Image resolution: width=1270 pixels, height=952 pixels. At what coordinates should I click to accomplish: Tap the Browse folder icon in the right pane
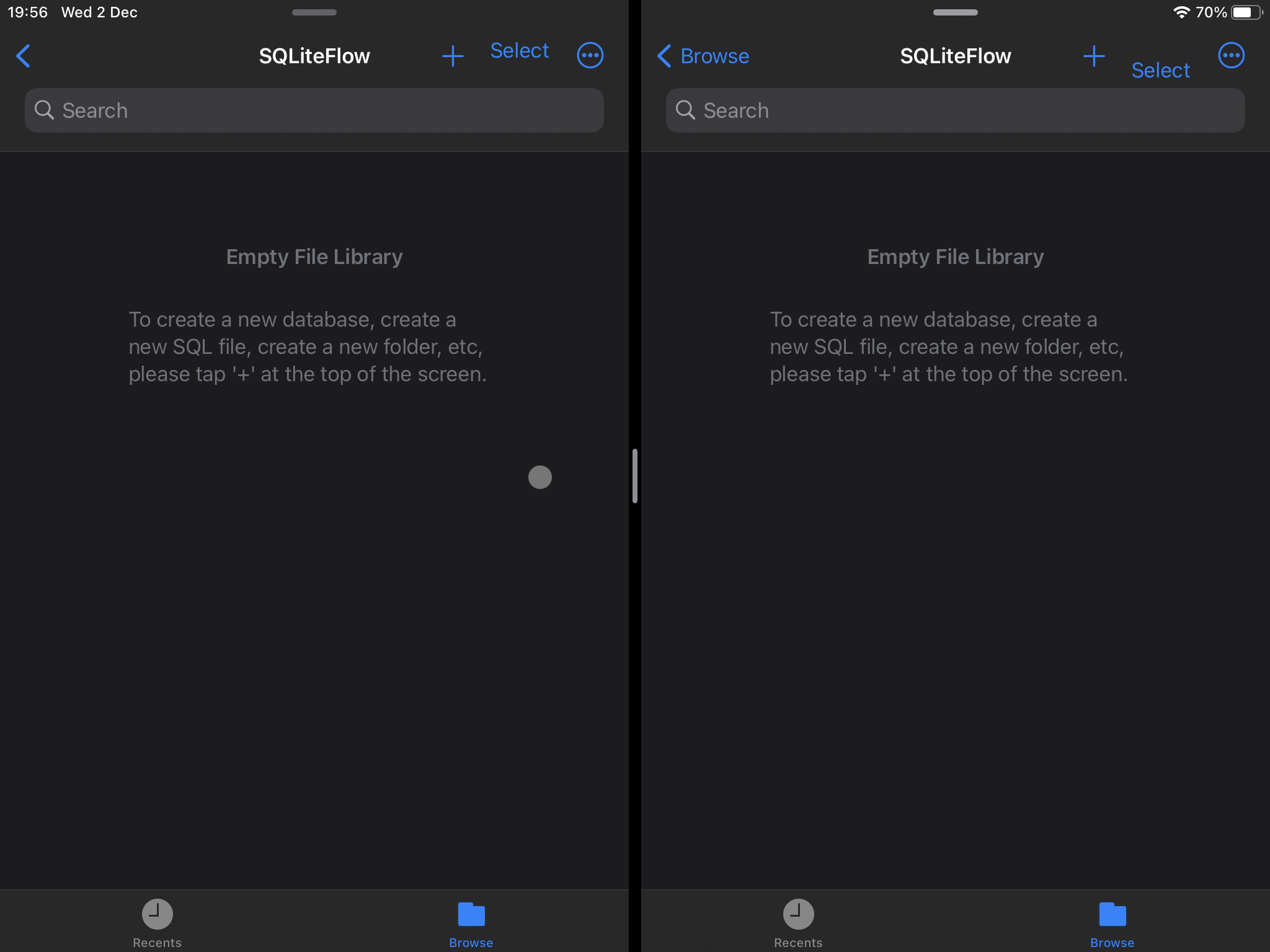click(x=1112, y=913)
